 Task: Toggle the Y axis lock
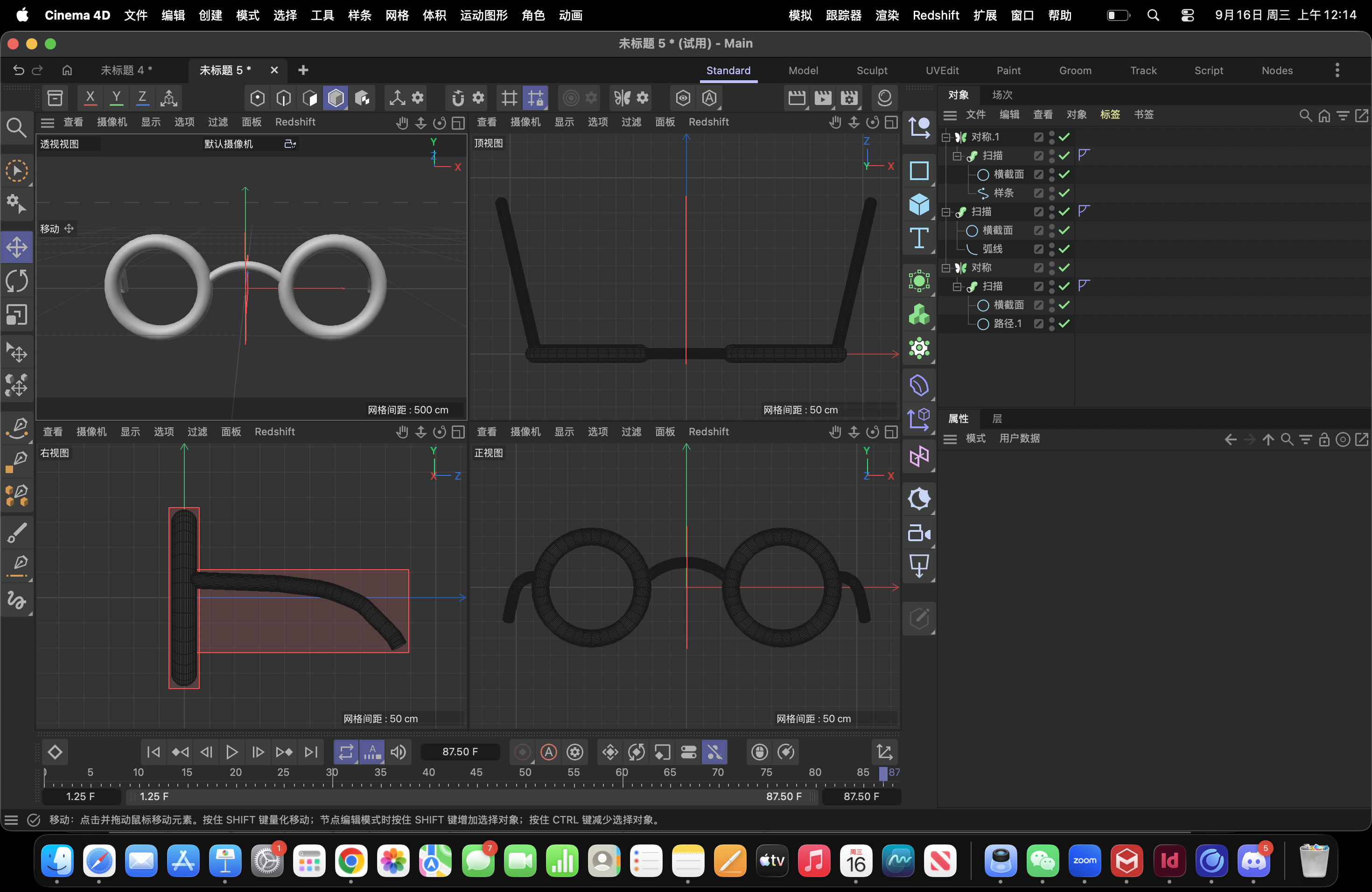pos(117,98)
